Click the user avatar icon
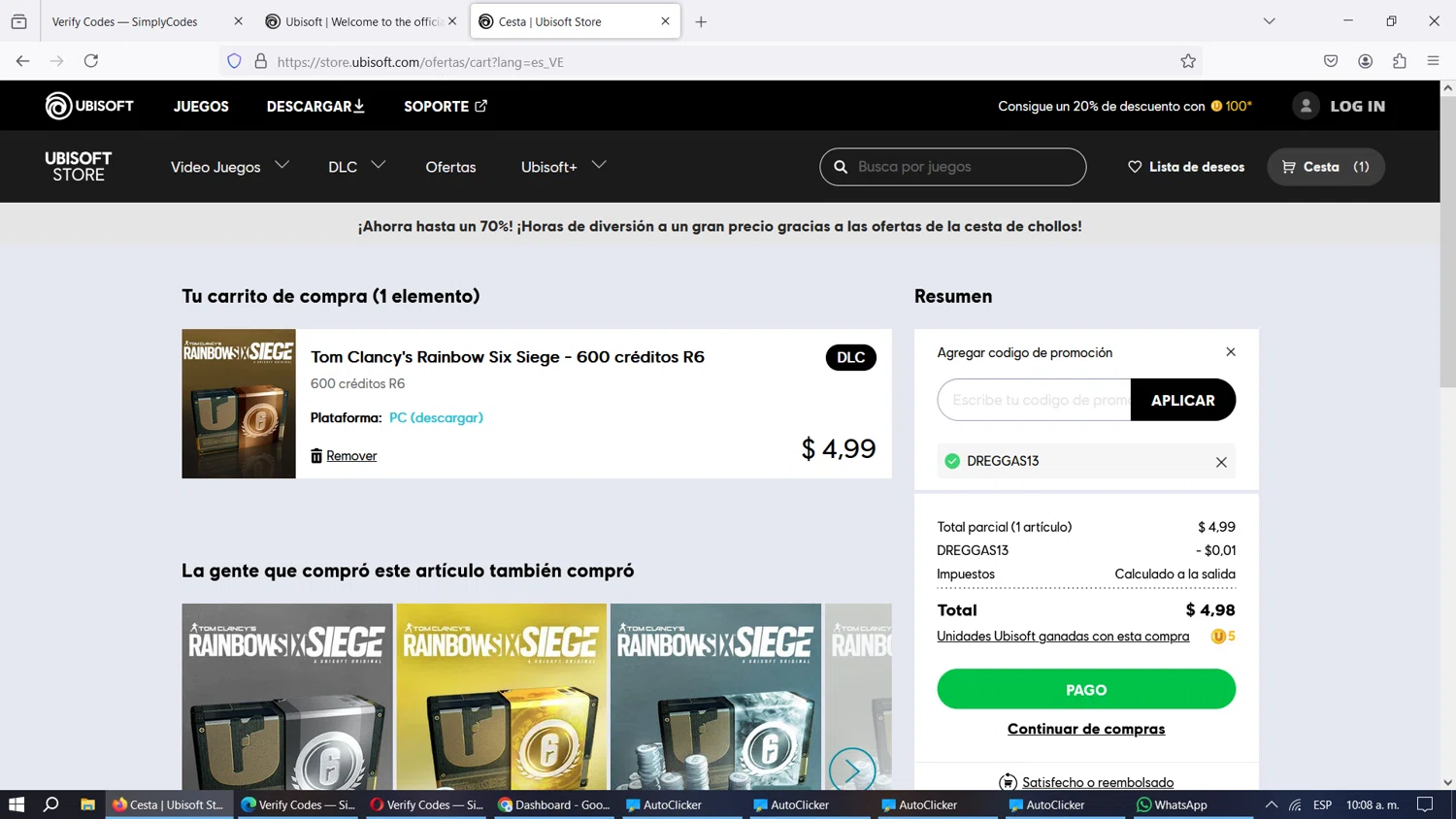 (1306, 106)
